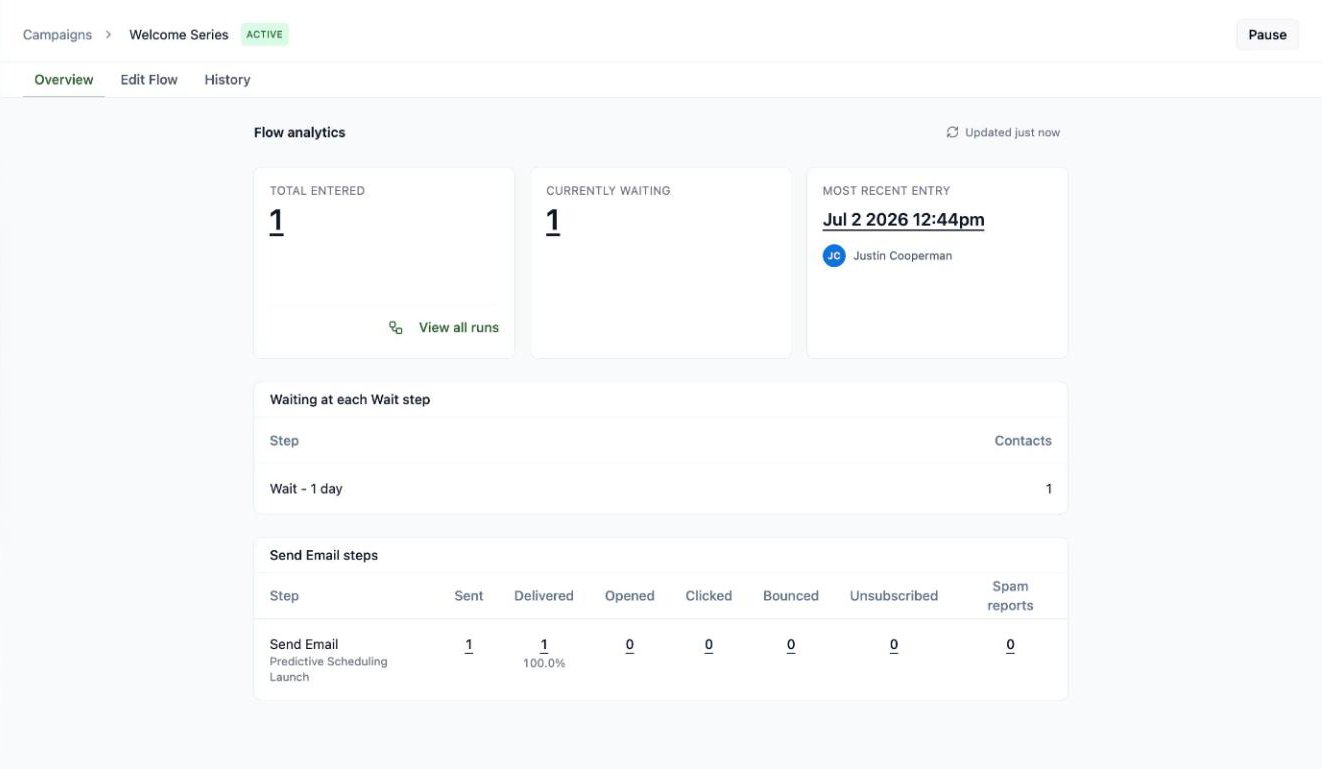
Task: Click the Send Email steps heading
Action: [324, 555]
